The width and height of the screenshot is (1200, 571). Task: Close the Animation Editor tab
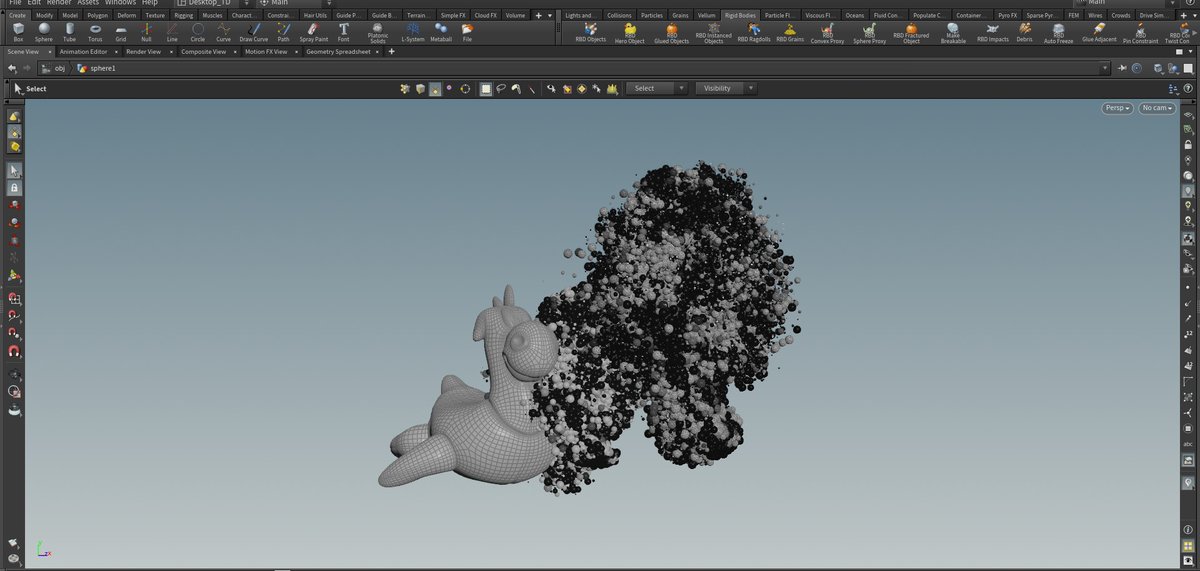point(114,51)
